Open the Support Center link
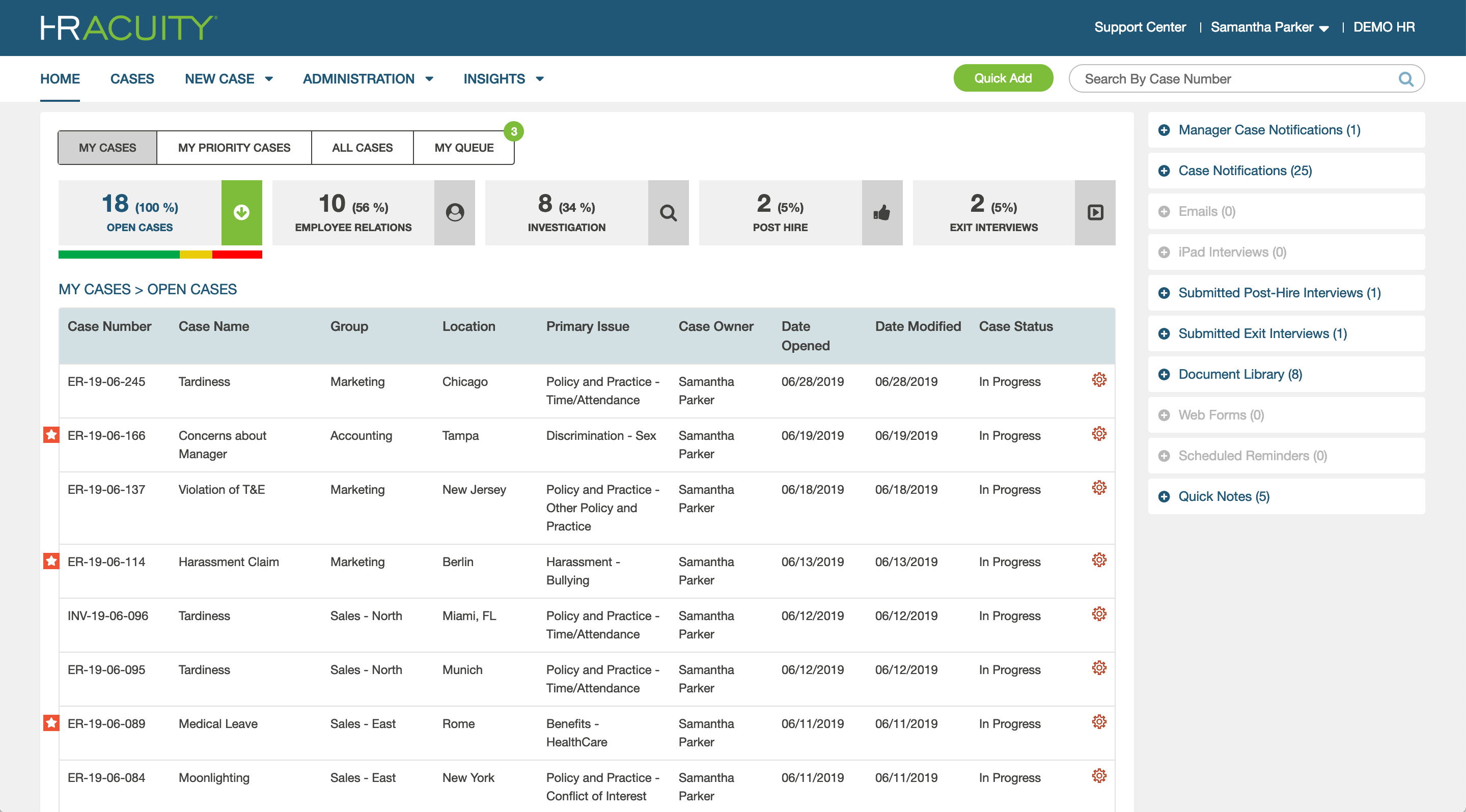 [1140, 27]
